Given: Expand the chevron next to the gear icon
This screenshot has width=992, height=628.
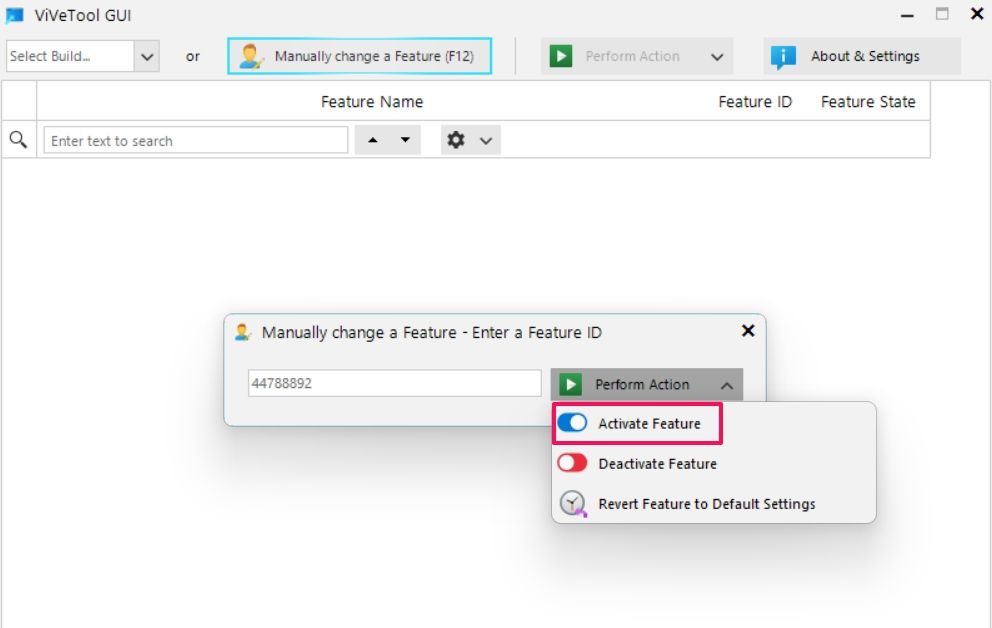Looking at the screenshot, I should (x=483, y=140).
